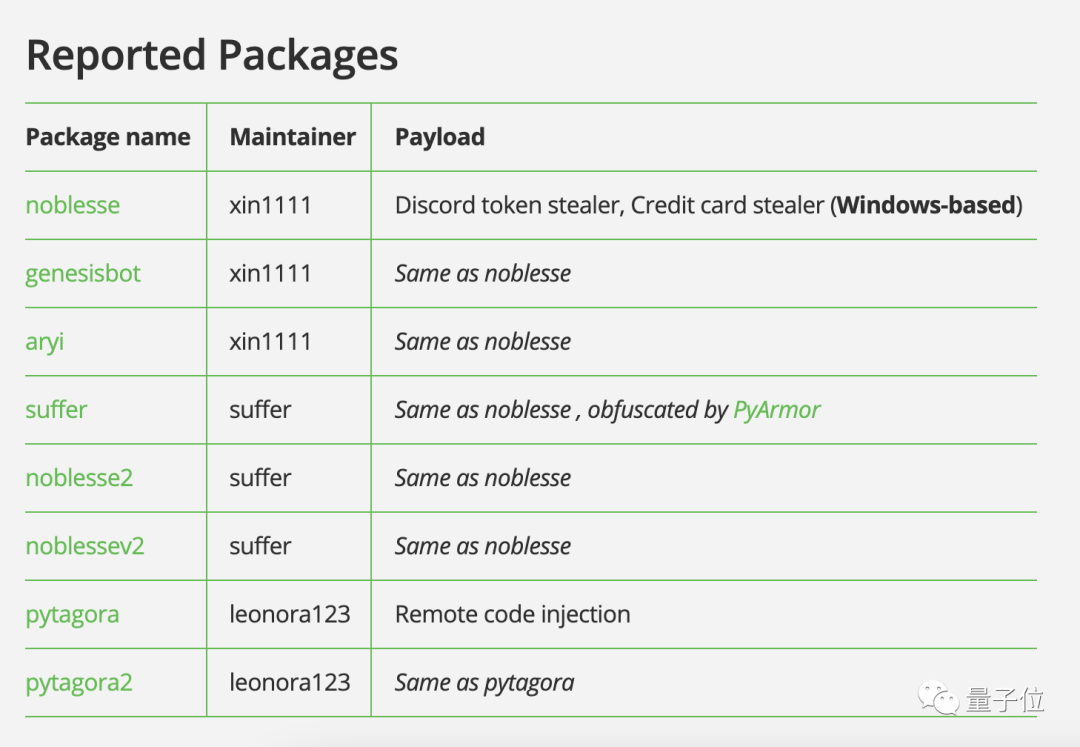Open the suffer package link
Image resolution: width=1080 pixels, height=747 pixels.
point(56,409)
